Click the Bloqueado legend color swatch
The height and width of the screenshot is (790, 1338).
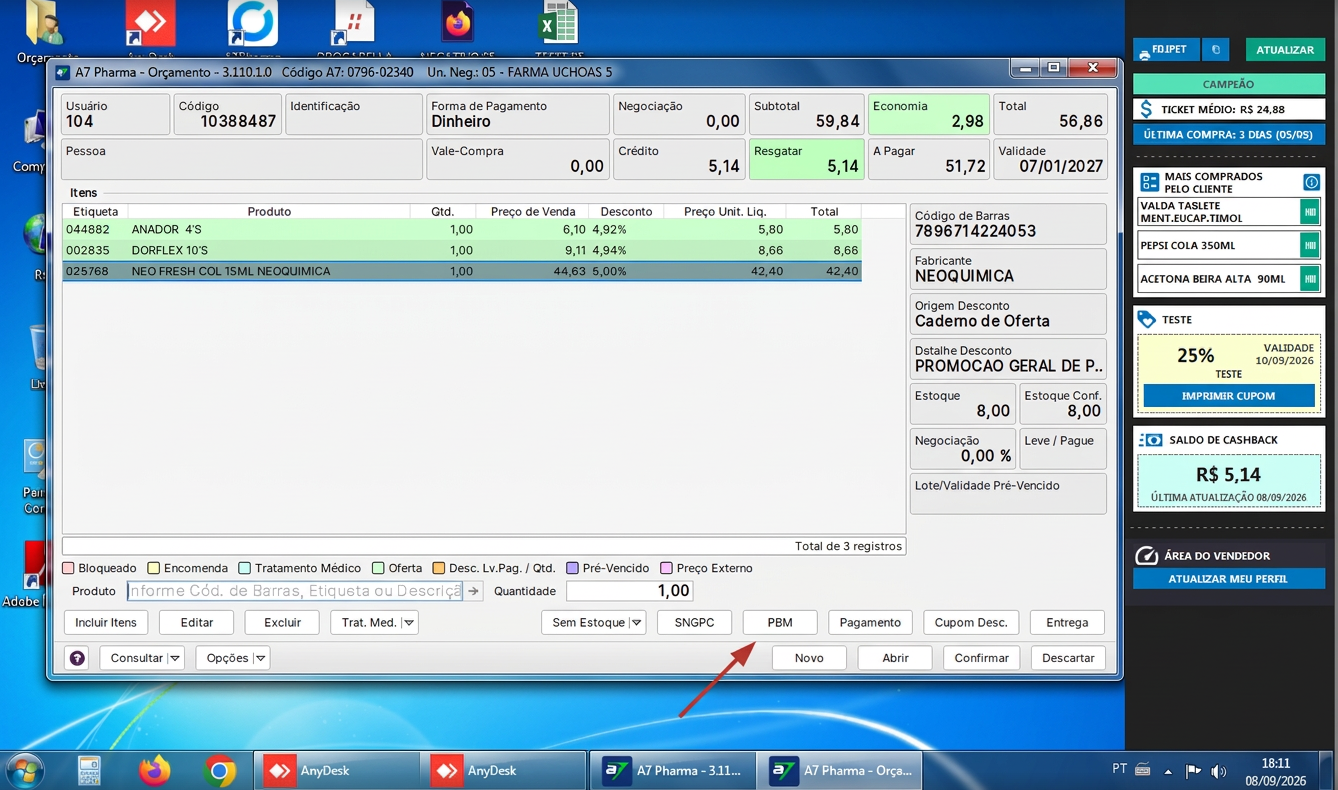coord(68,568)
